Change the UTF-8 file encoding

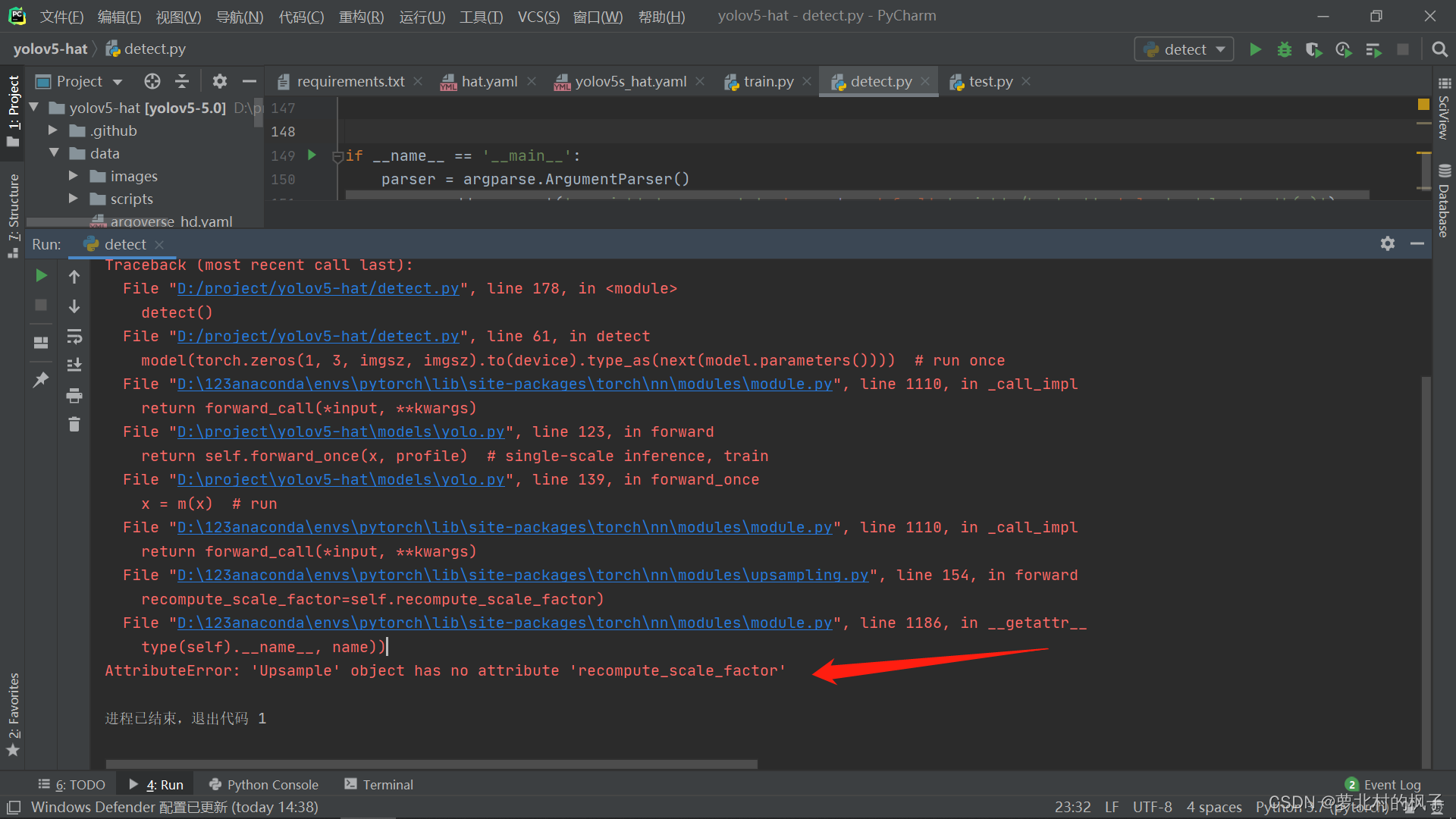pyautogui.click(x=1152, y=807)
